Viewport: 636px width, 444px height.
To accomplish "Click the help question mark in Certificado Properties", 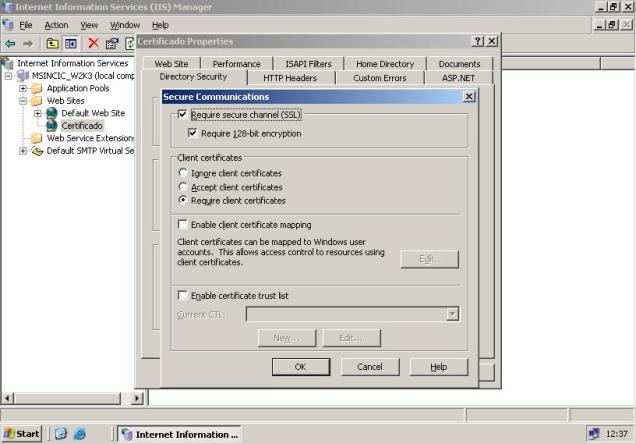I will tap(478, 41).
